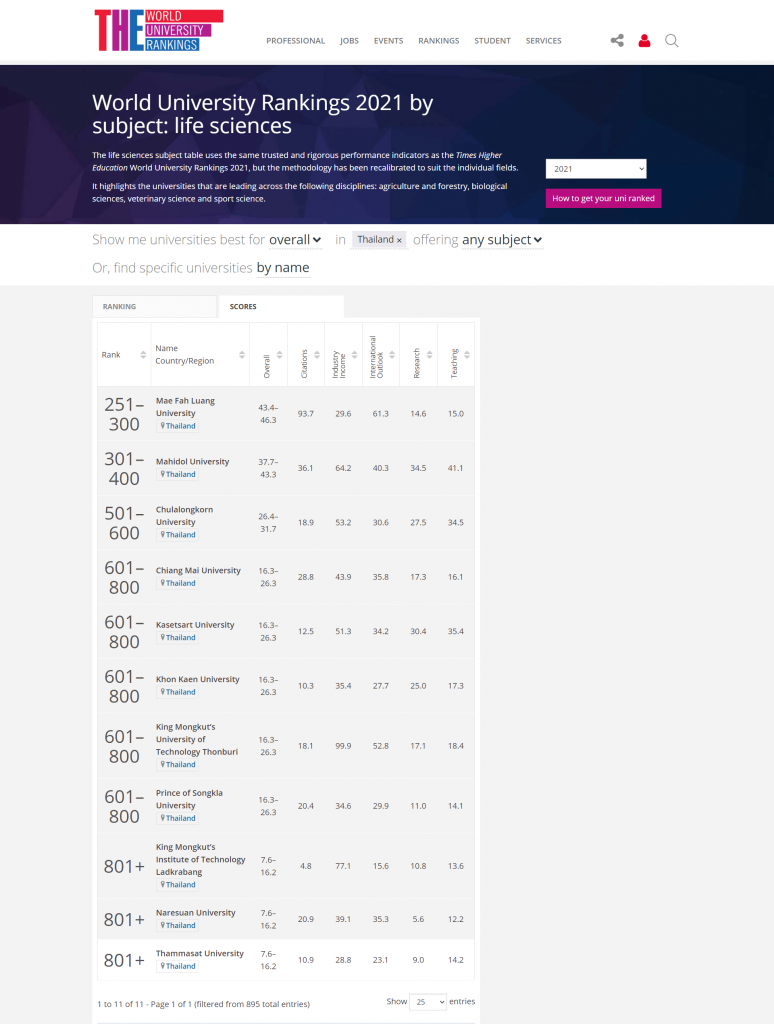Click Thailand tag under Chiang Mai University

click(178, 584)
